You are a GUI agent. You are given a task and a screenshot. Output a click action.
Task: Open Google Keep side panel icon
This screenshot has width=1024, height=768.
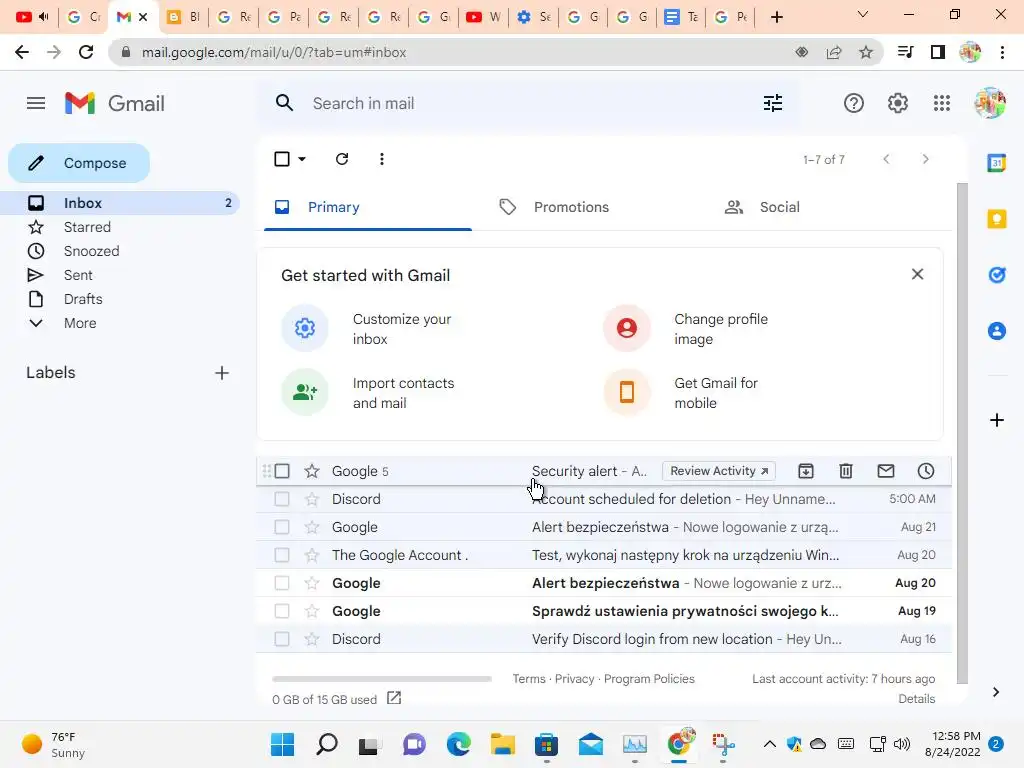tap(997, 219)
